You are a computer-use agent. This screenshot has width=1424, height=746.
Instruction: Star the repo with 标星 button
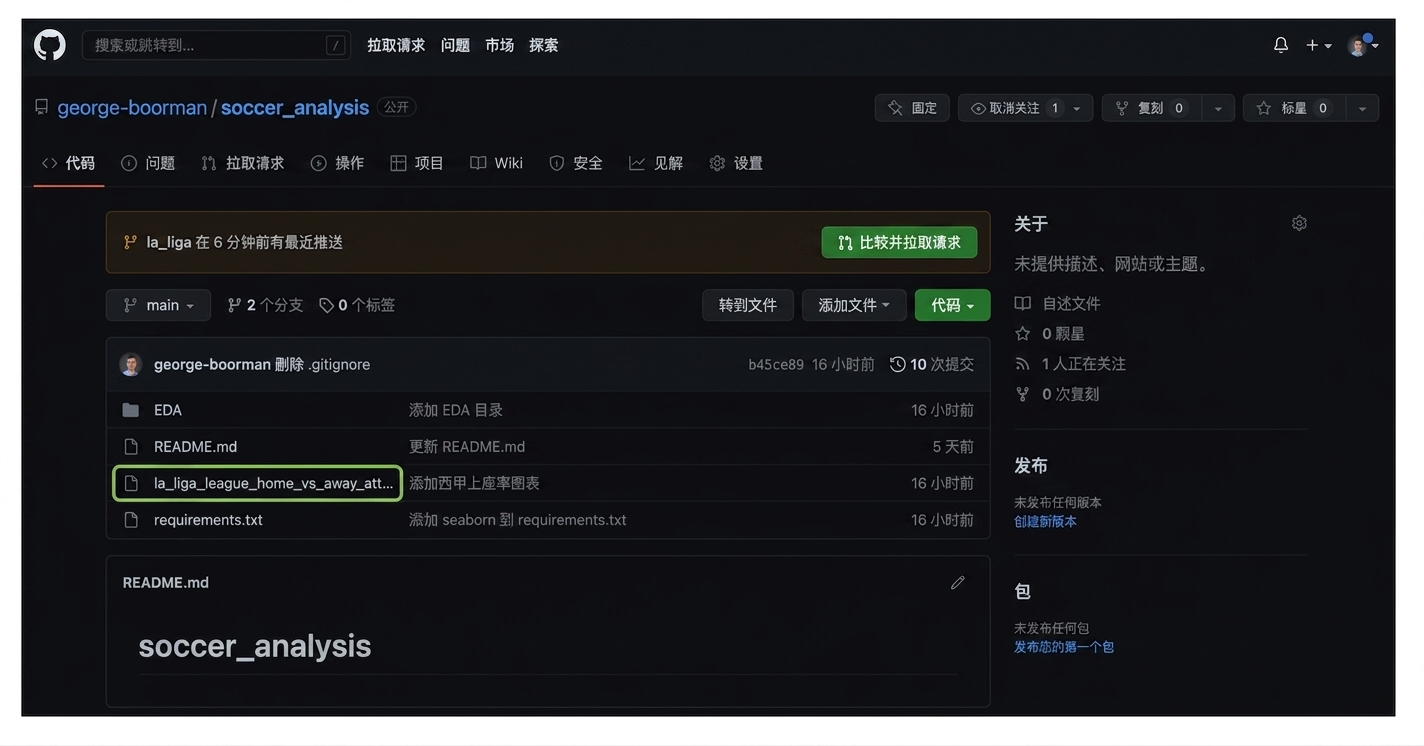tap(1294, 108)
